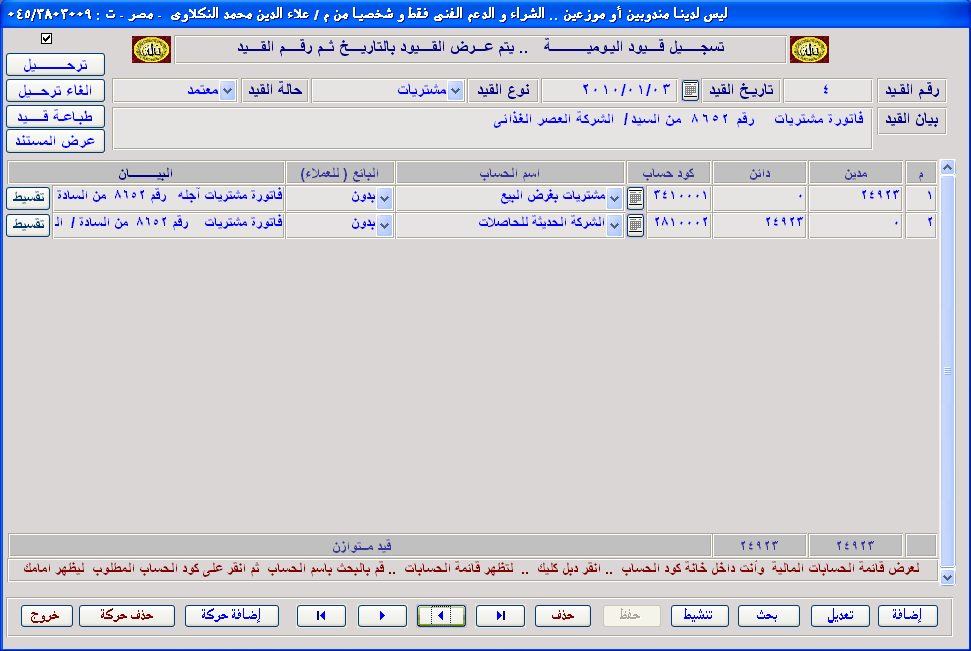Click the highlighted plain left-arrow navigation button
Viewport: 971px width, 651px height.
[441, 616]
